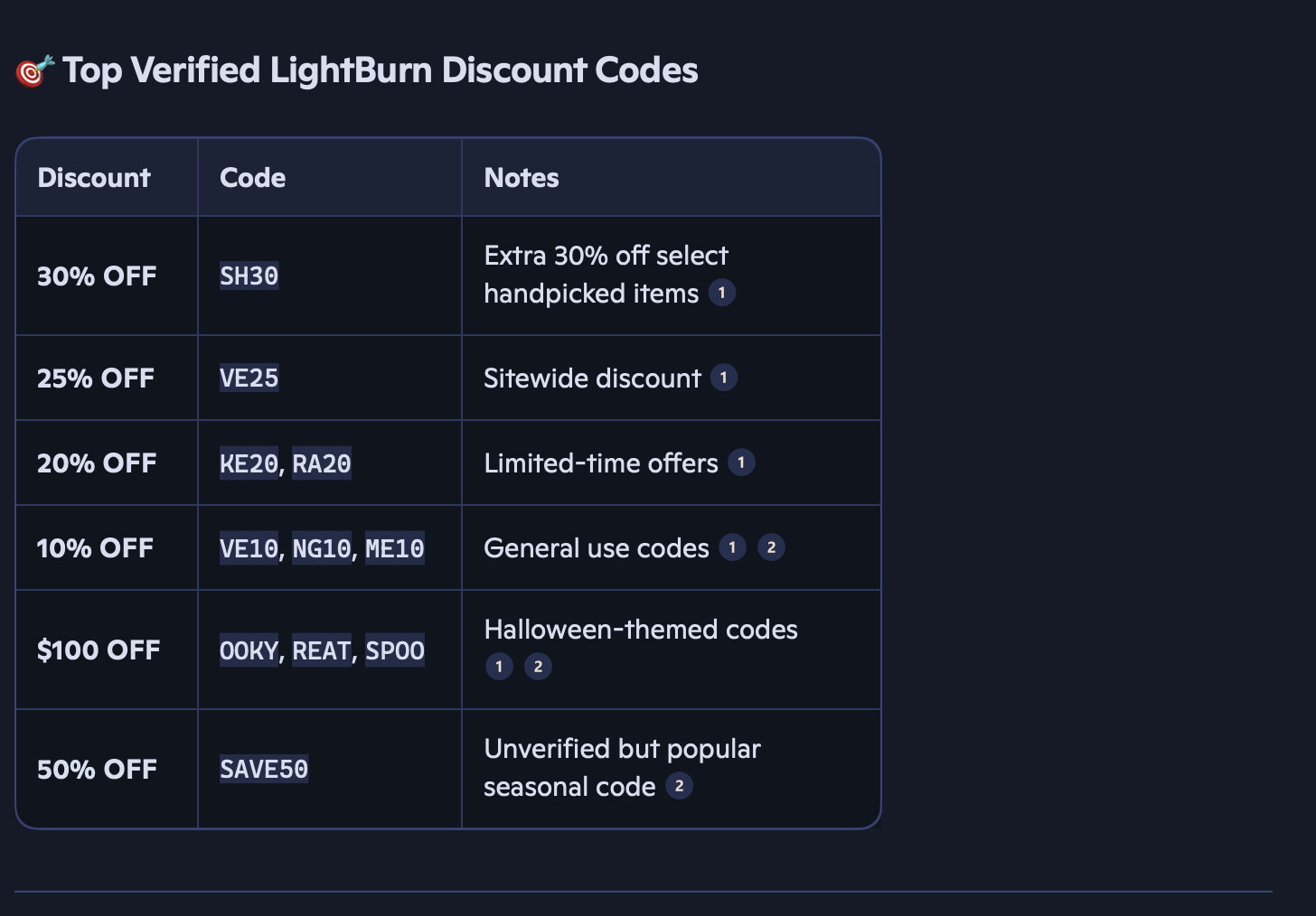The image size is (1316, 916).
Task: Click the VE25 code chip
Action: pos(249,378)
